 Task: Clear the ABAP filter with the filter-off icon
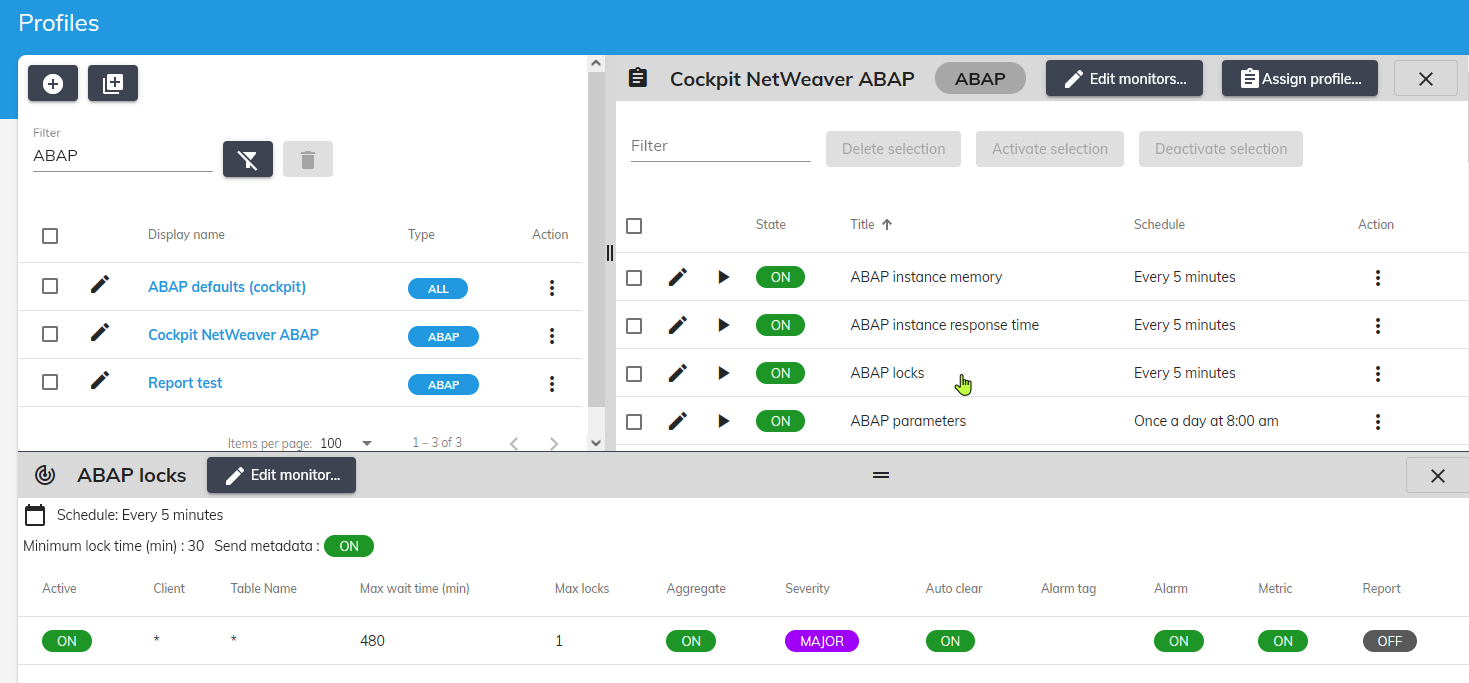pyautogui.click(x=248, y=159)
